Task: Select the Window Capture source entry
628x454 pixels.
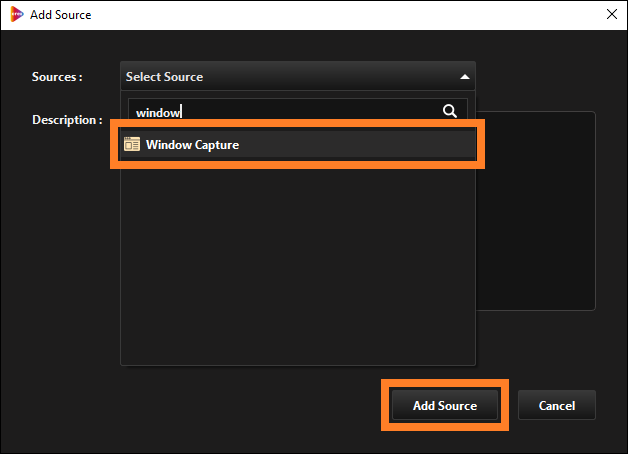Action: [x=298, y=145]
